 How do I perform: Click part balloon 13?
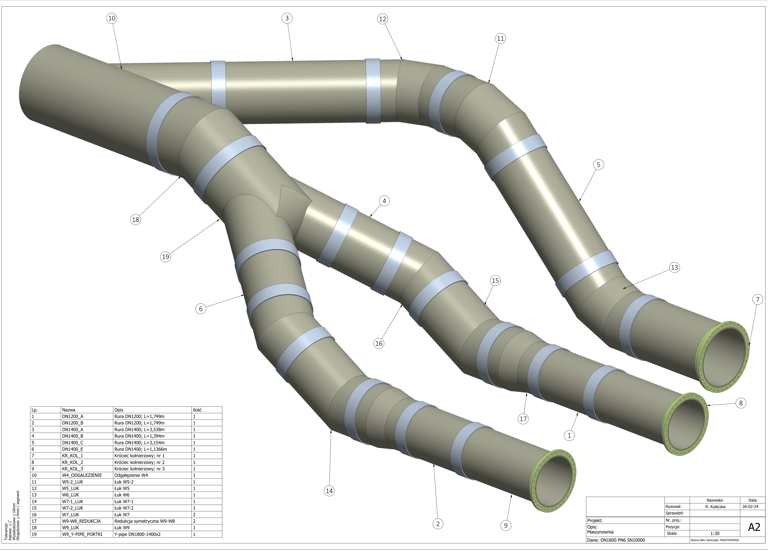pyautogui.click(x=674, y=267)
